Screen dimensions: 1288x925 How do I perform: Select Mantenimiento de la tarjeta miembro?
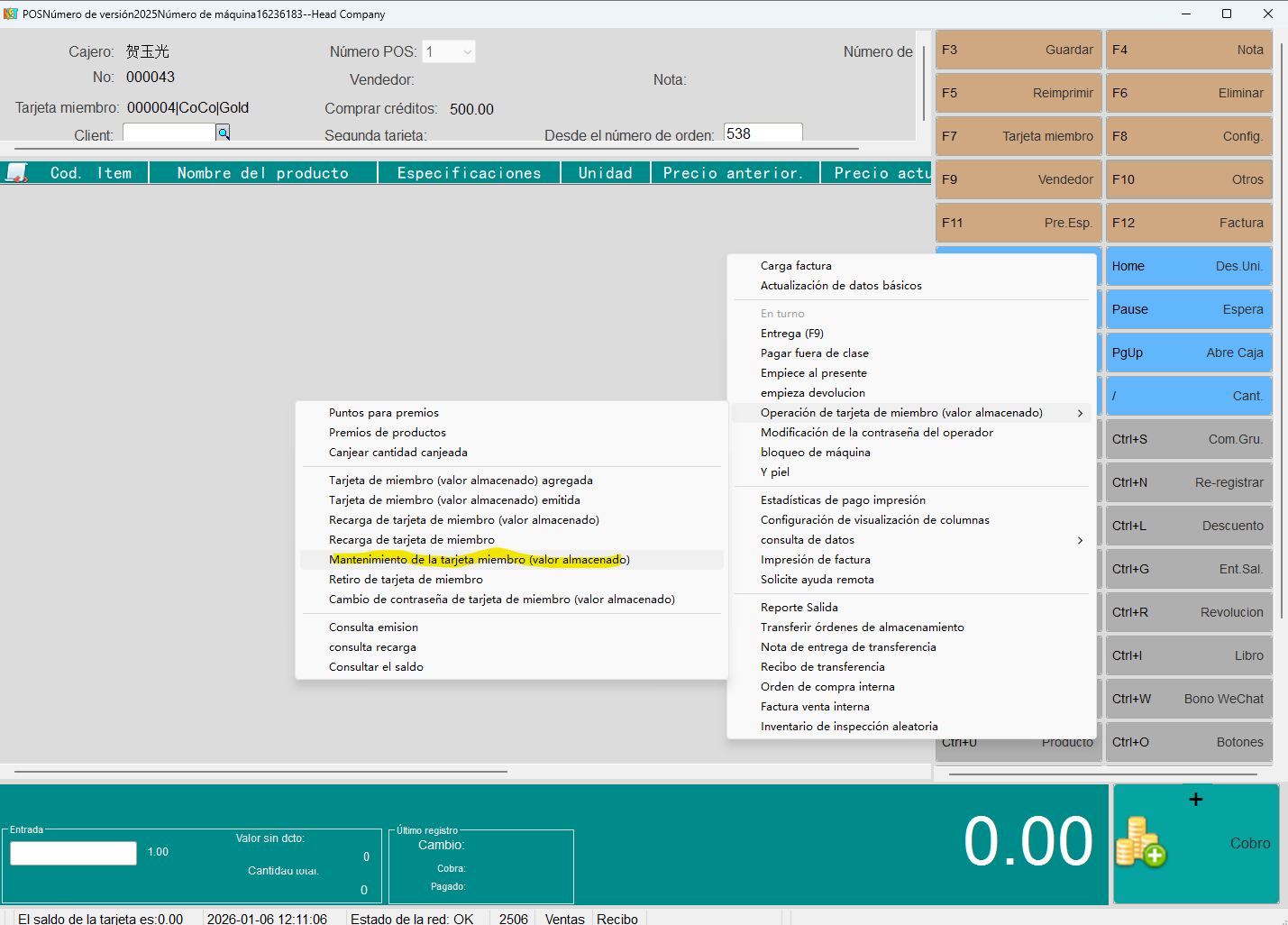pos(479,560)
